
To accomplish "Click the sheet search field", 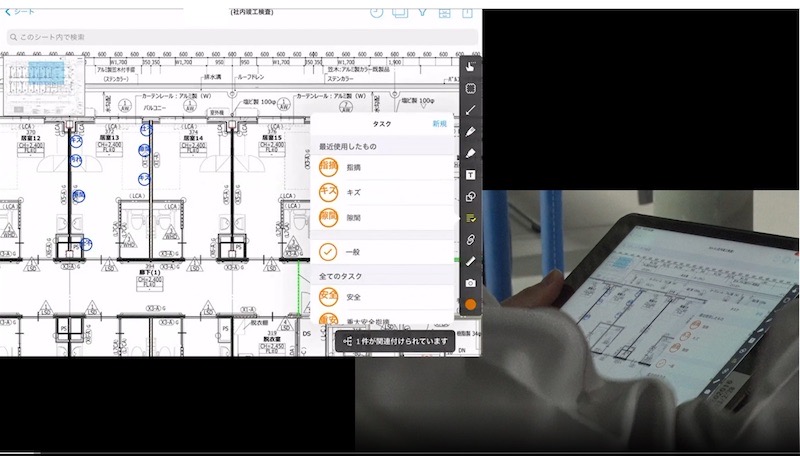I will [242, 37].
